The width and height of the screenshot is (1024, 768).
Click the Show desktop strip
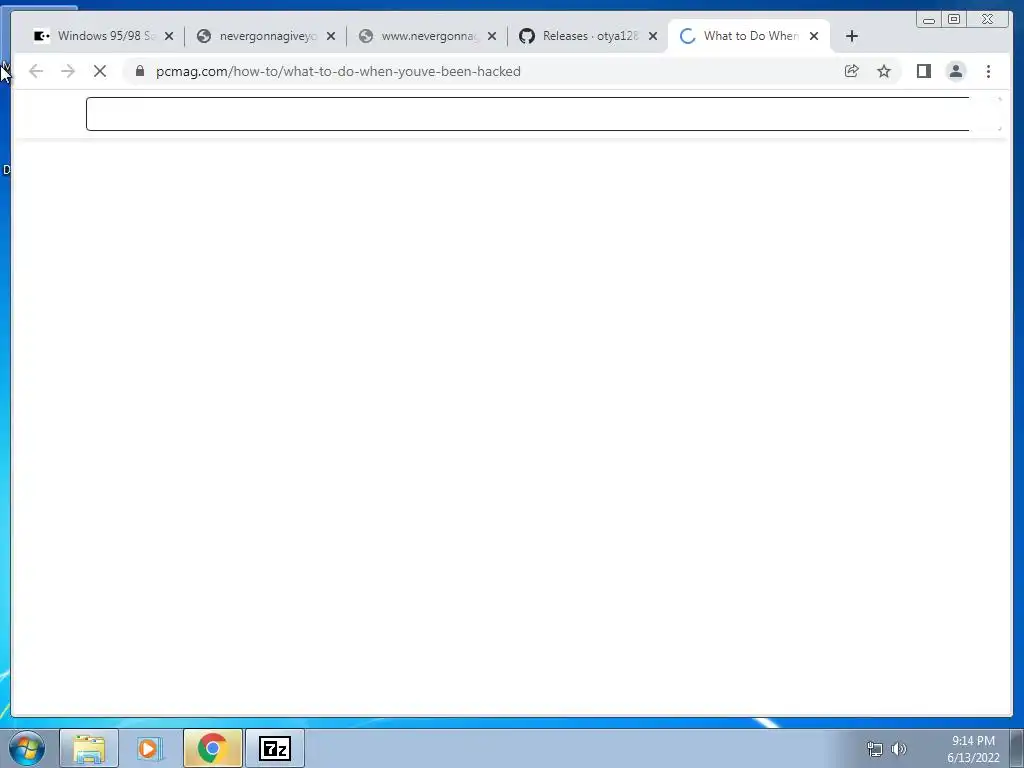(1017, 748)
